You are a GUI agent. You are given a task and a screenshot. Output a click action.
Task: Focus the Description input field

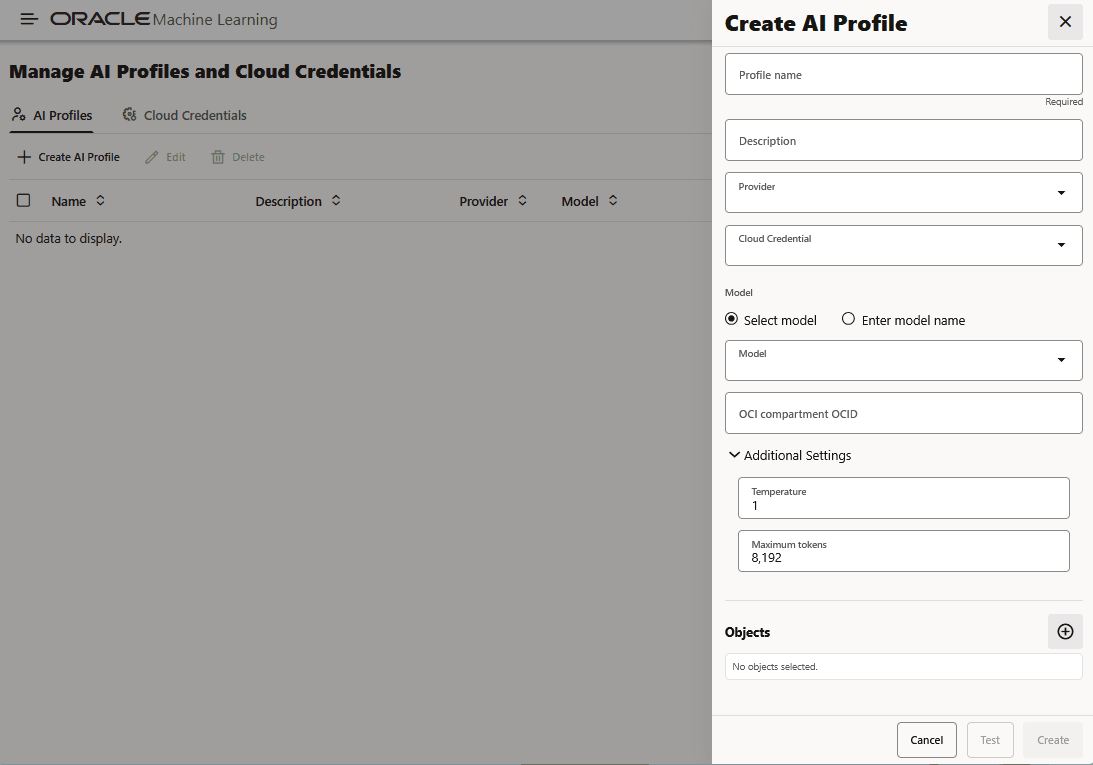903,140
